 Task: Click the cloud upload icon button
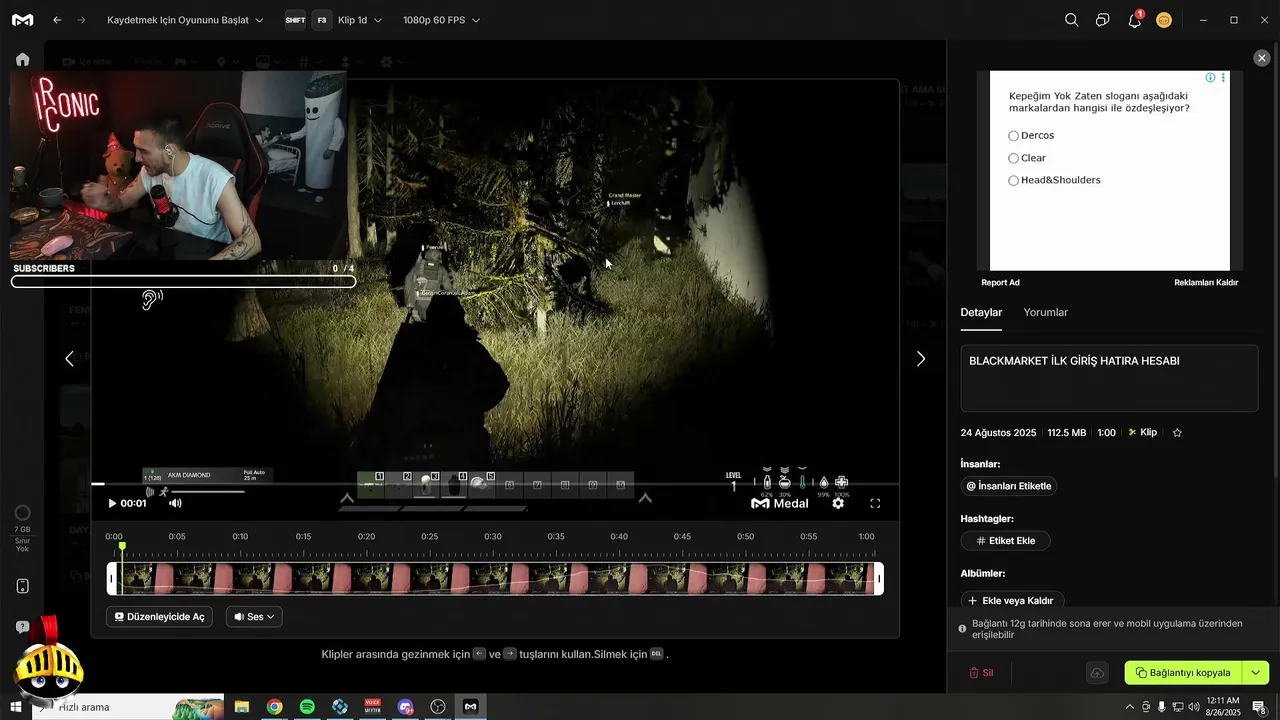coord(1097,673)
